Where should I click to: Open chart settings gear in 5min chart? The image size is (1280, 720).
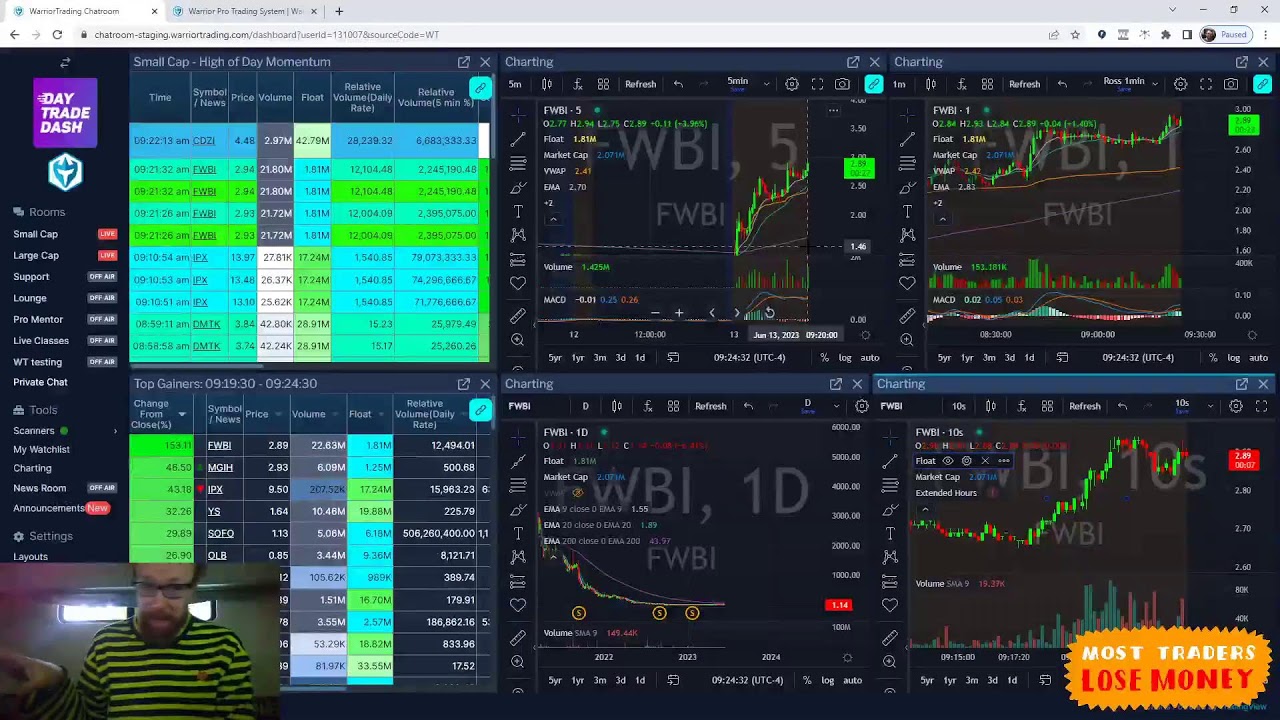coord(792,84)
